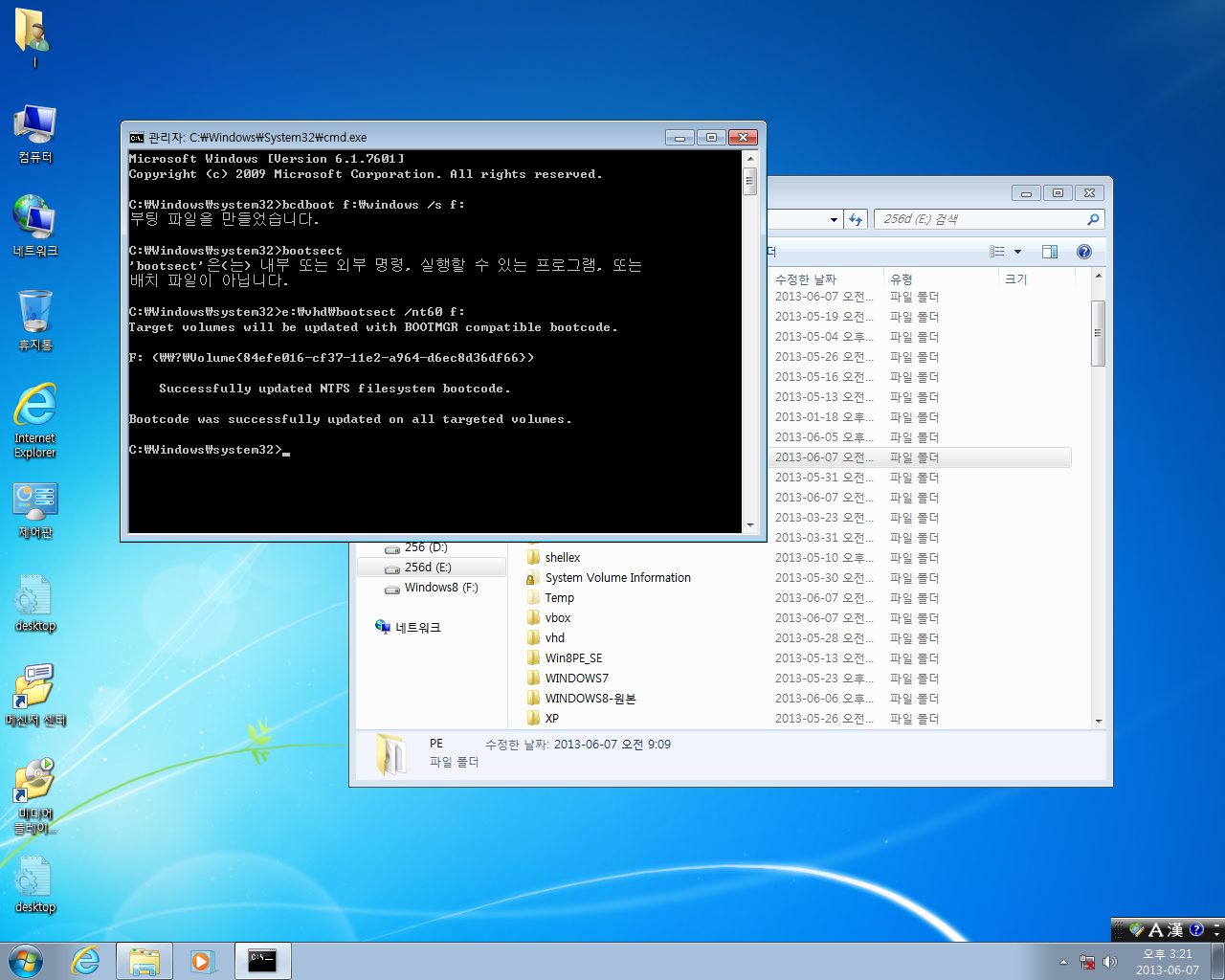
Task: Click the Explorer file list scrollbar thumb
Action: click(x=1098, y=333)
